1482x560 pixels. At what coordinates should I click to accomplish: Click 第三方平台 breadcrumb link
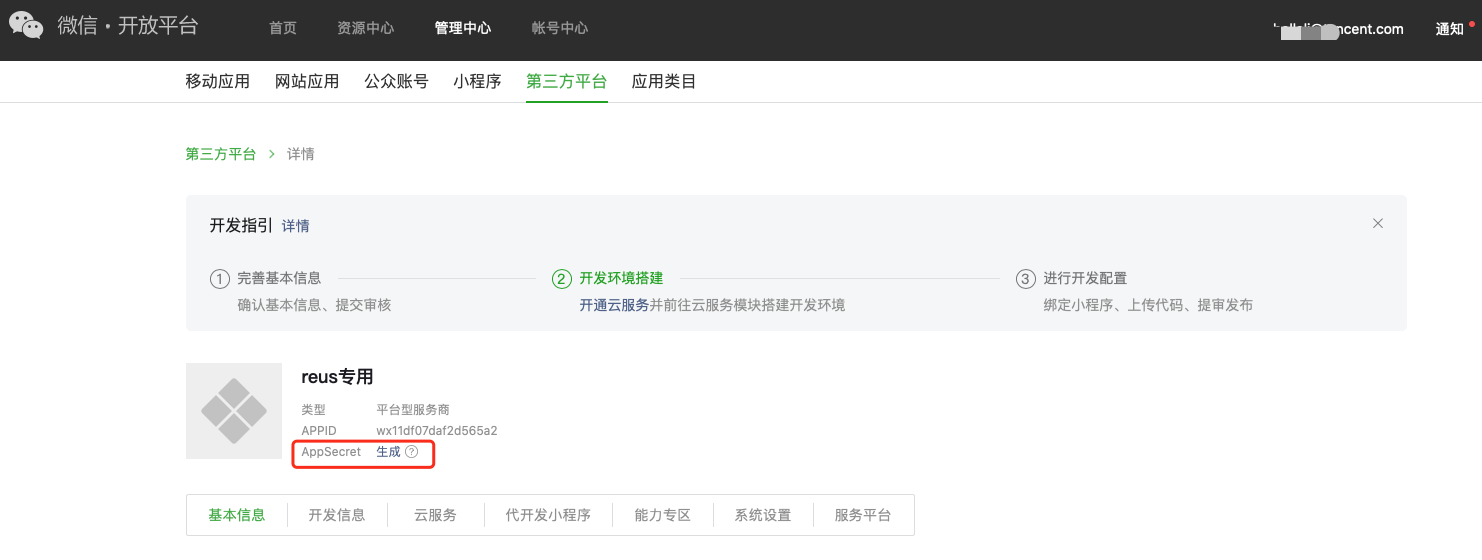221,154
